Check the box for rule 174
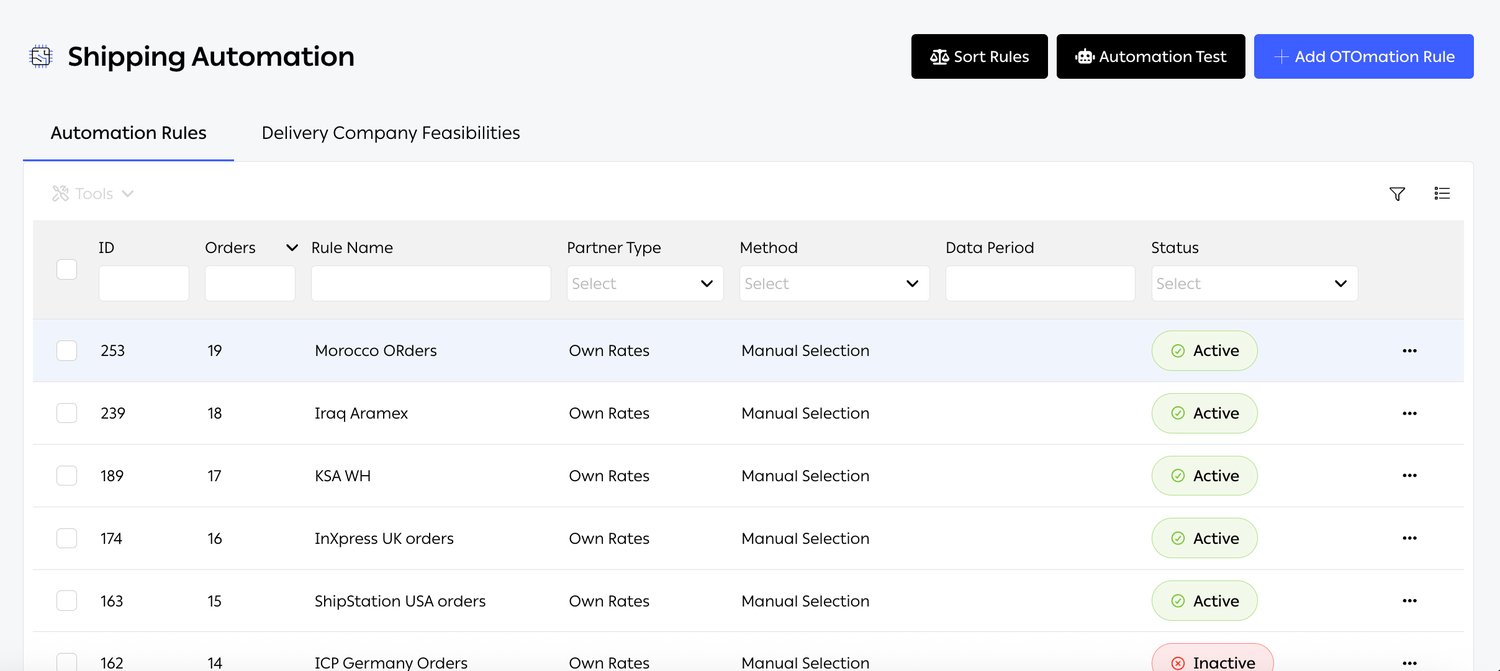Viewport: 1500px width, 671px height. click(67, 538)
